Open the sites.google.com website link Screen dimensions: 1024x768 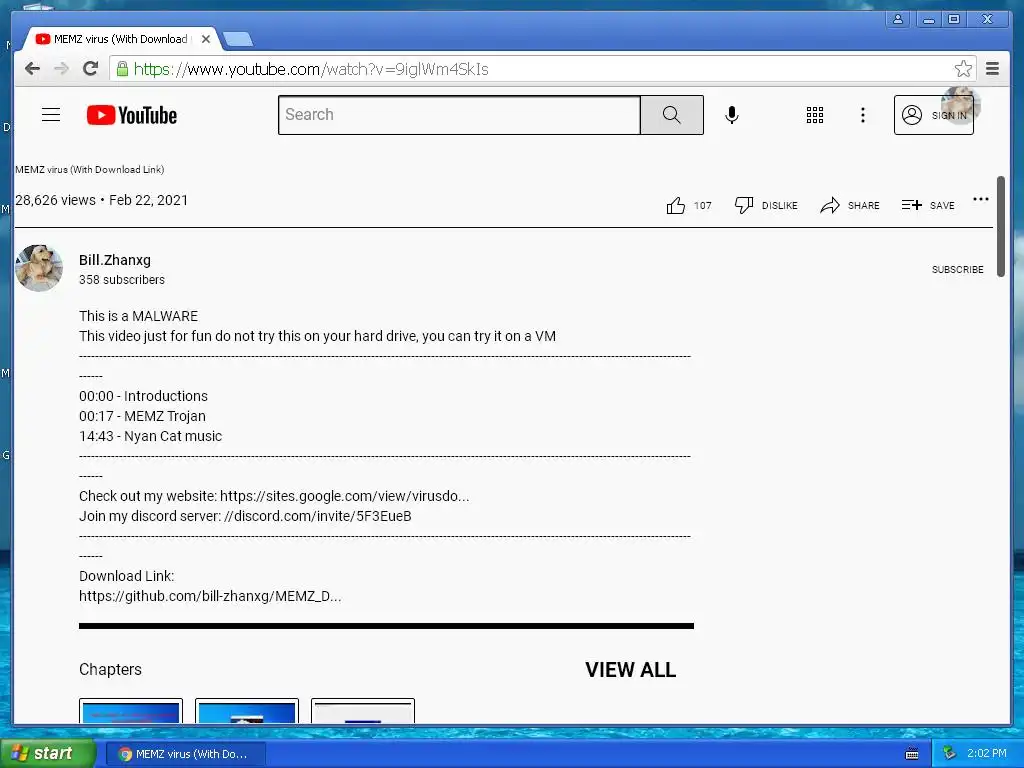click(344, 496)
